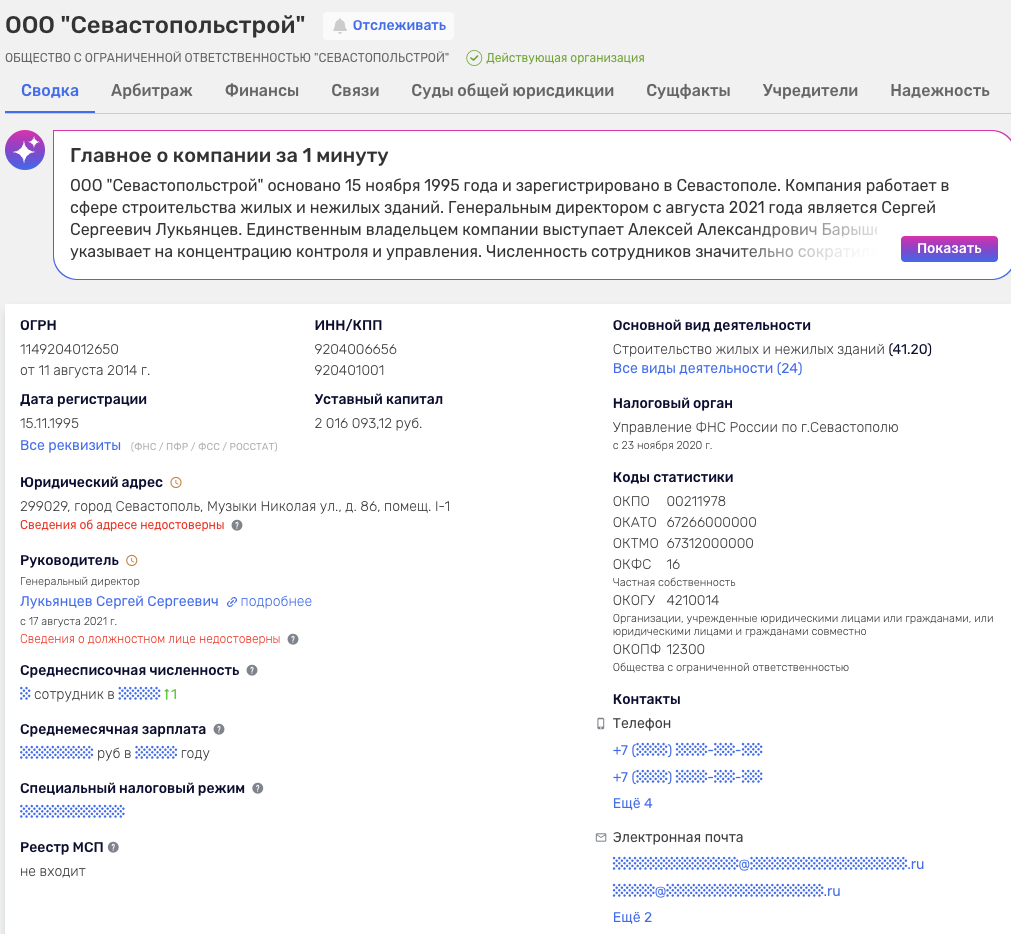1011x934 pixels.
Task: Expand more phone numbers via Ещё 4
Action: pyautogui.click(x=632, y=803)
